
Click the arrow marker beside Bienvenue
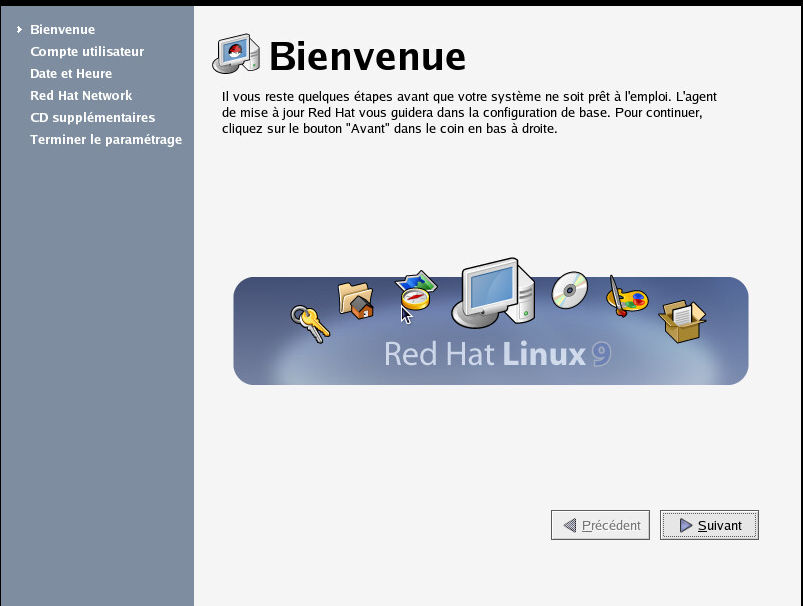pyautogui.click(x=19, y=30)
